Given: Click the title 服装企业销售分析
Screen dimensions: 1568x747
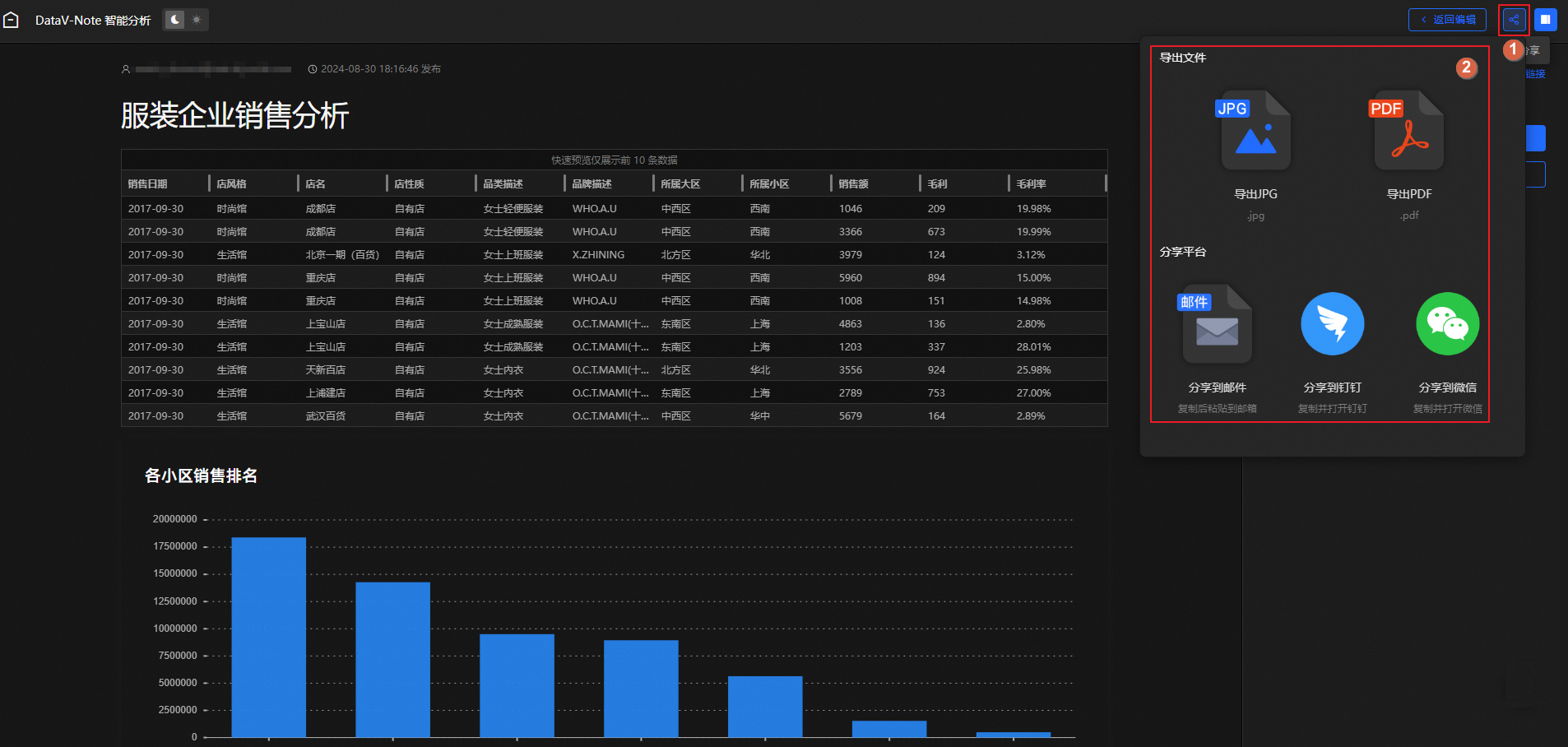Looking at the screenshot, I should point(235,115).
